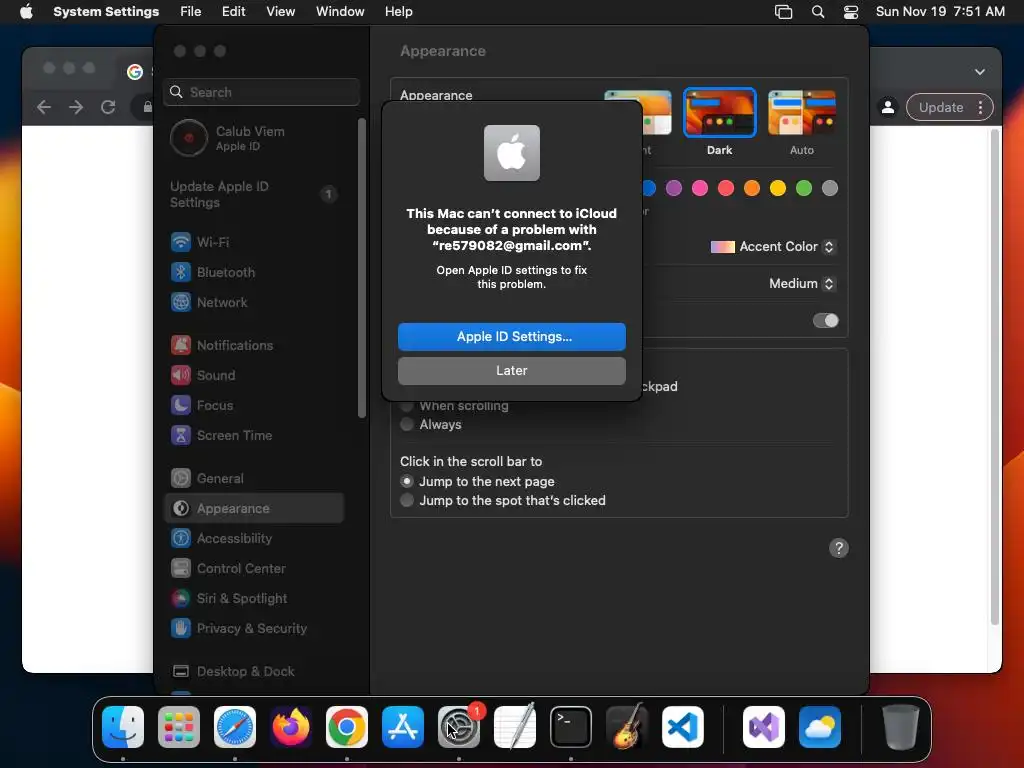
Task: Open the Weather app in the Dock
Action: click(820, 727)
